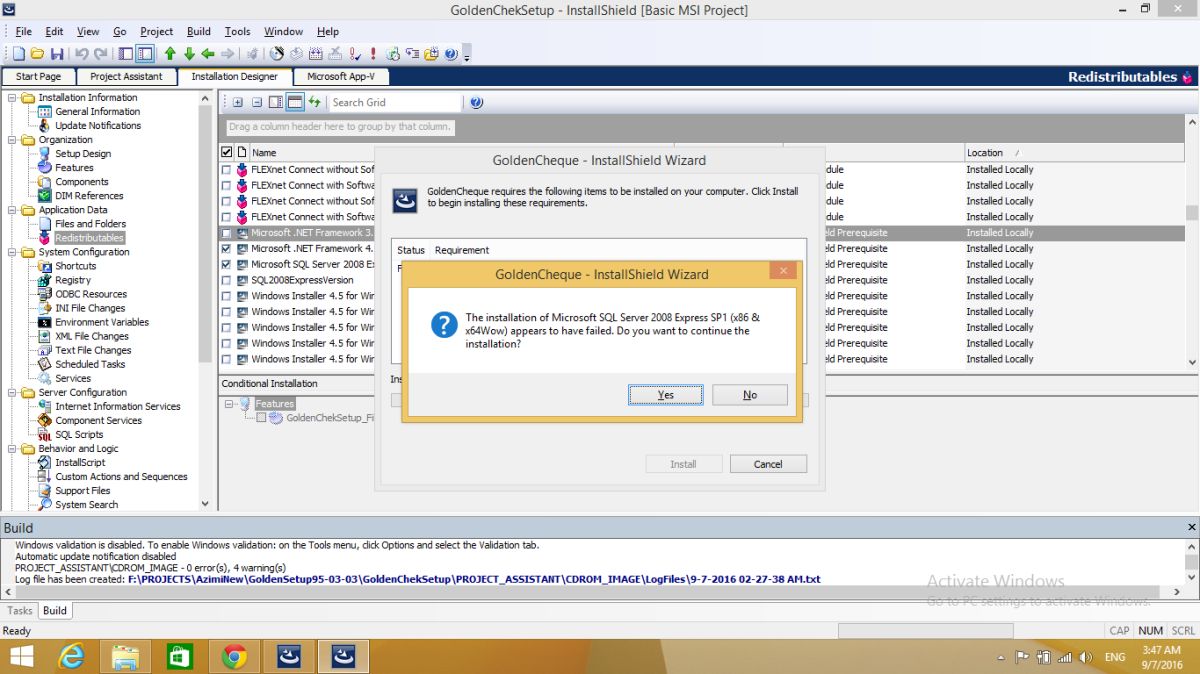The width and height of the screenshot is (1200, 674).
Task: Click the split-pane view icon in the grid toolbar
Action: point(276,102)
